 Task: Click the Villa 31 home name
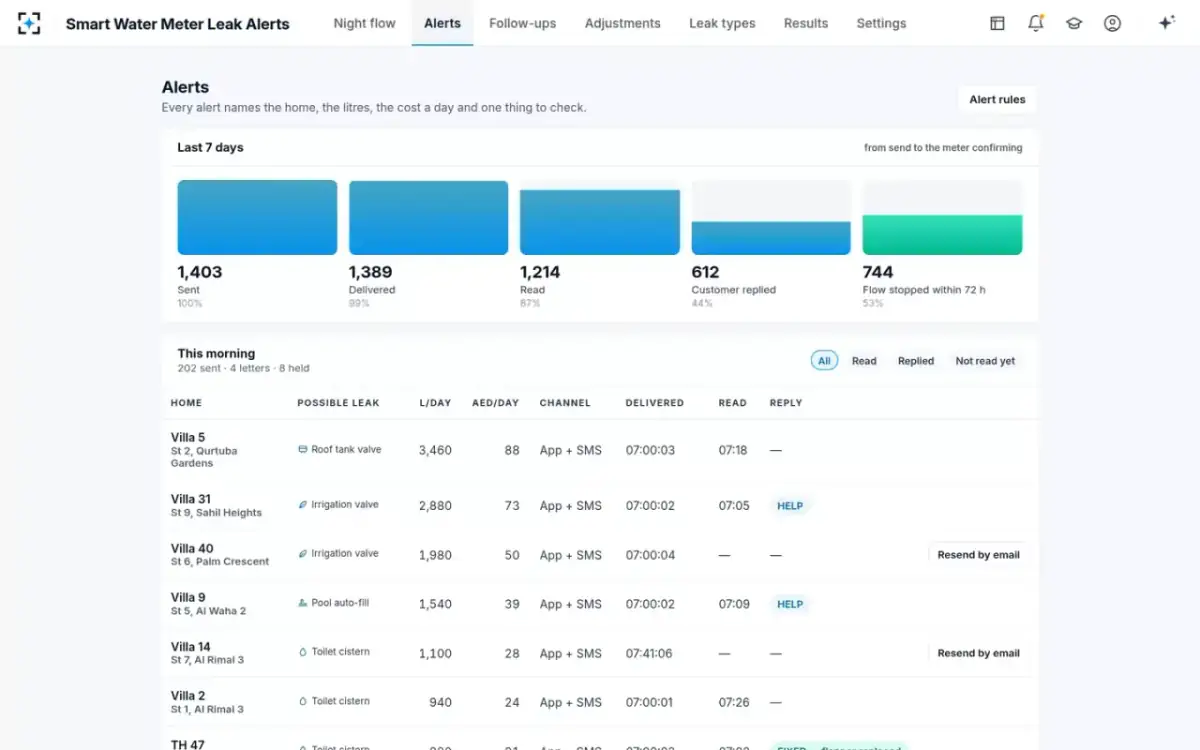pyautogui.click(x=191, y=499)
